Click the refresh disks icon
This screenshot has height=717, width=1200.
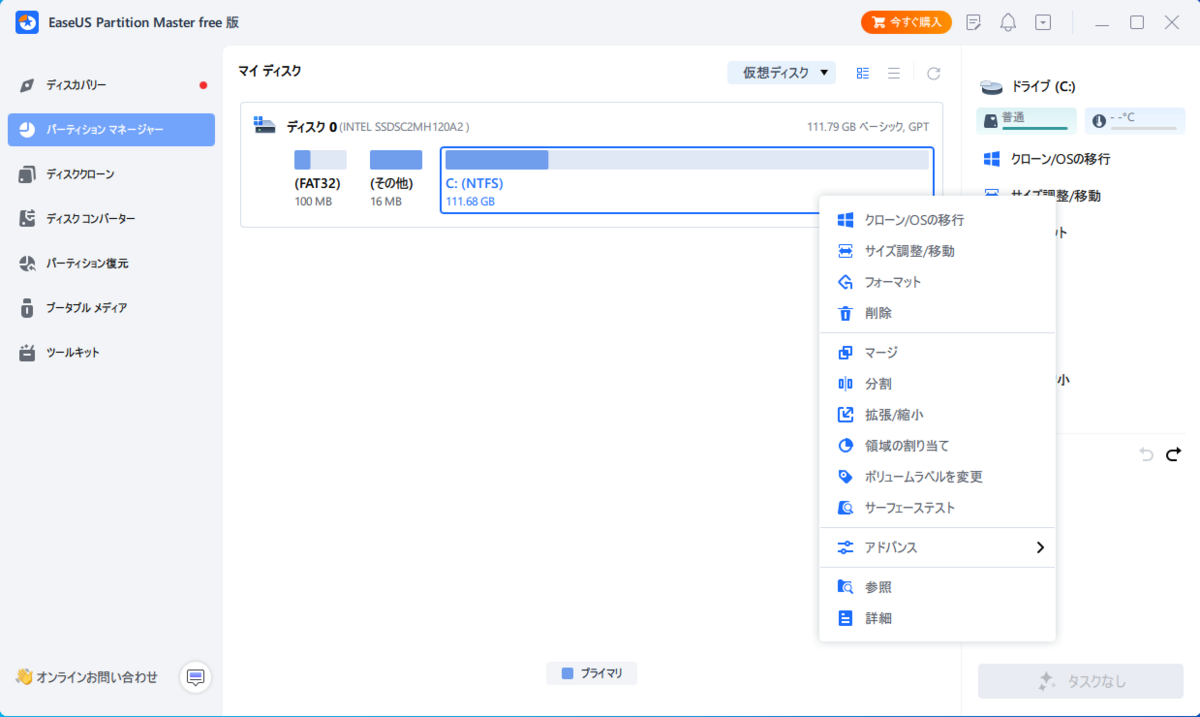[x=934, y=73]
